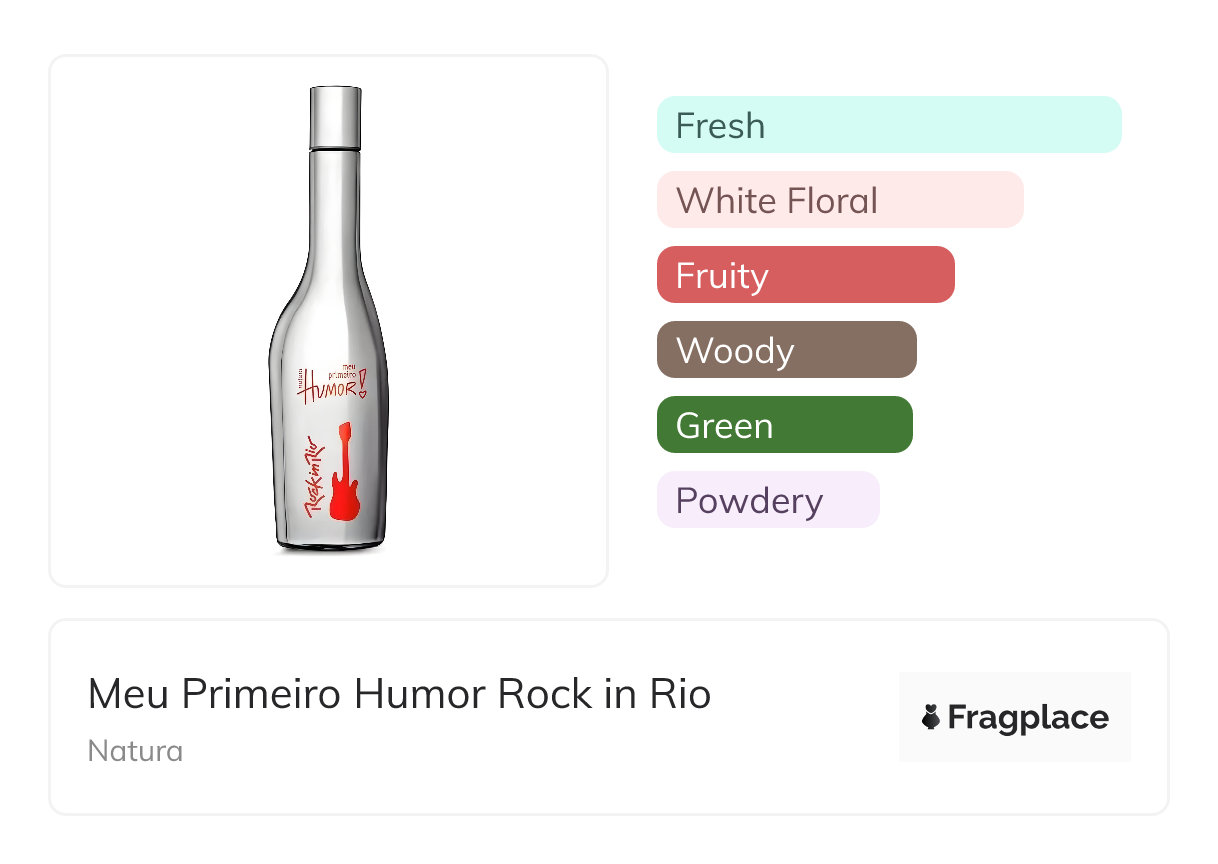The width and height of the screenshot is (1218, 864).
Task: Click the silver bottle cap
Action: 334,118
